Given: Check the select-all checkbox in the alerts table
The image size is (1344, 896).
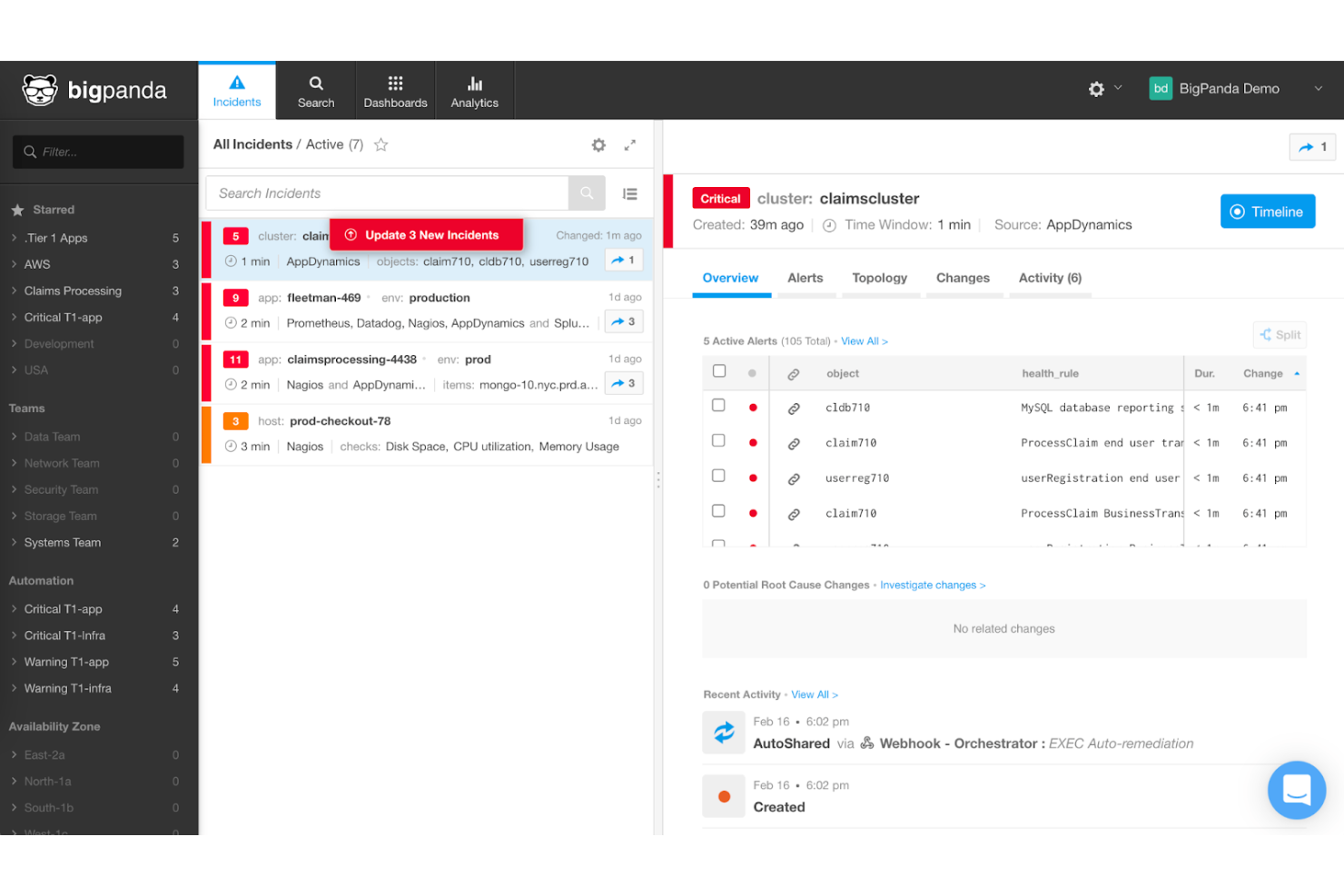Looking at the screenshot, I should pos(719,370).
